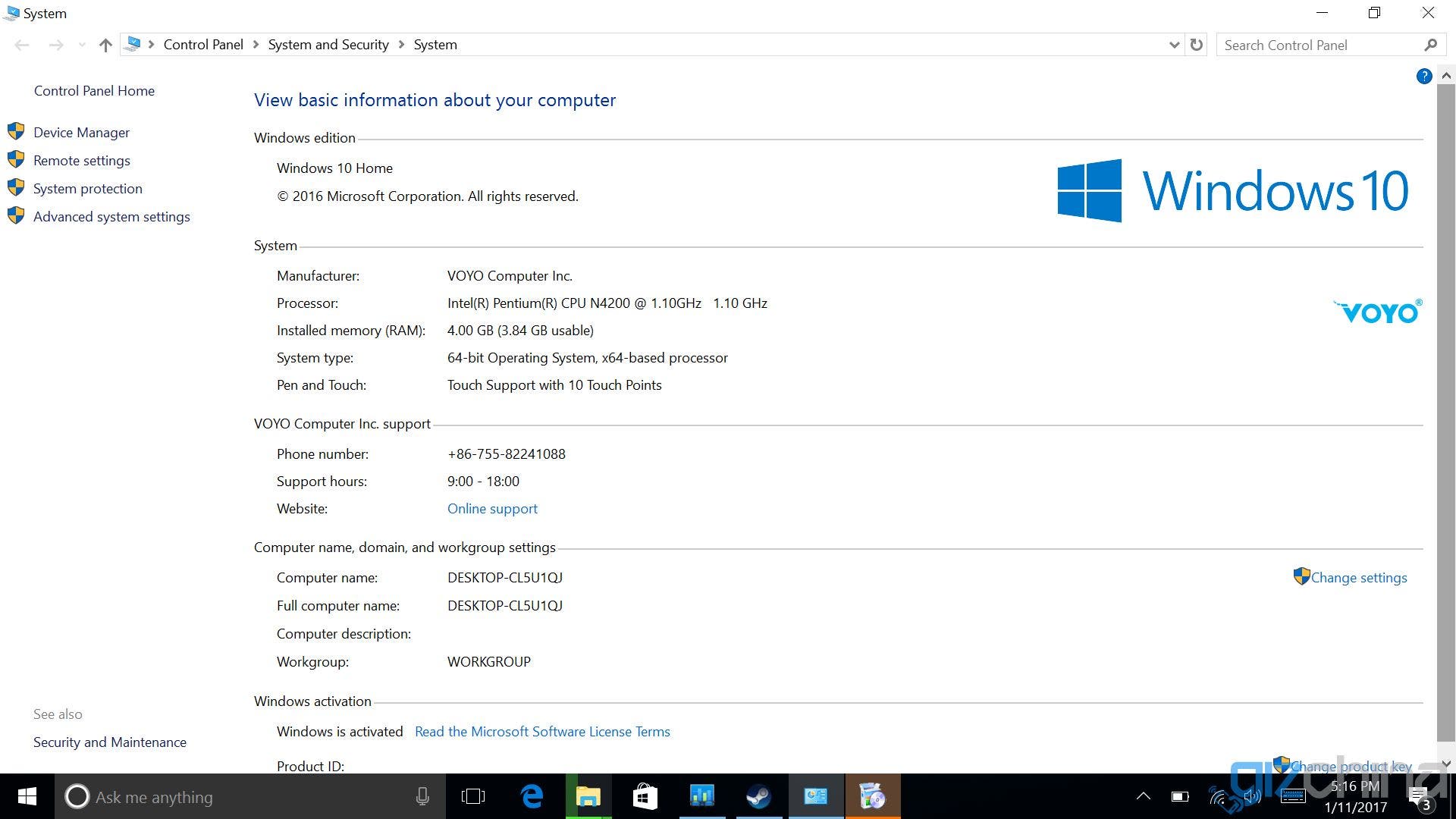The width and height of the screenshot is (1456, 819).
Task: Open the blue help question mark icon
Action: [x=1424, y=76]
